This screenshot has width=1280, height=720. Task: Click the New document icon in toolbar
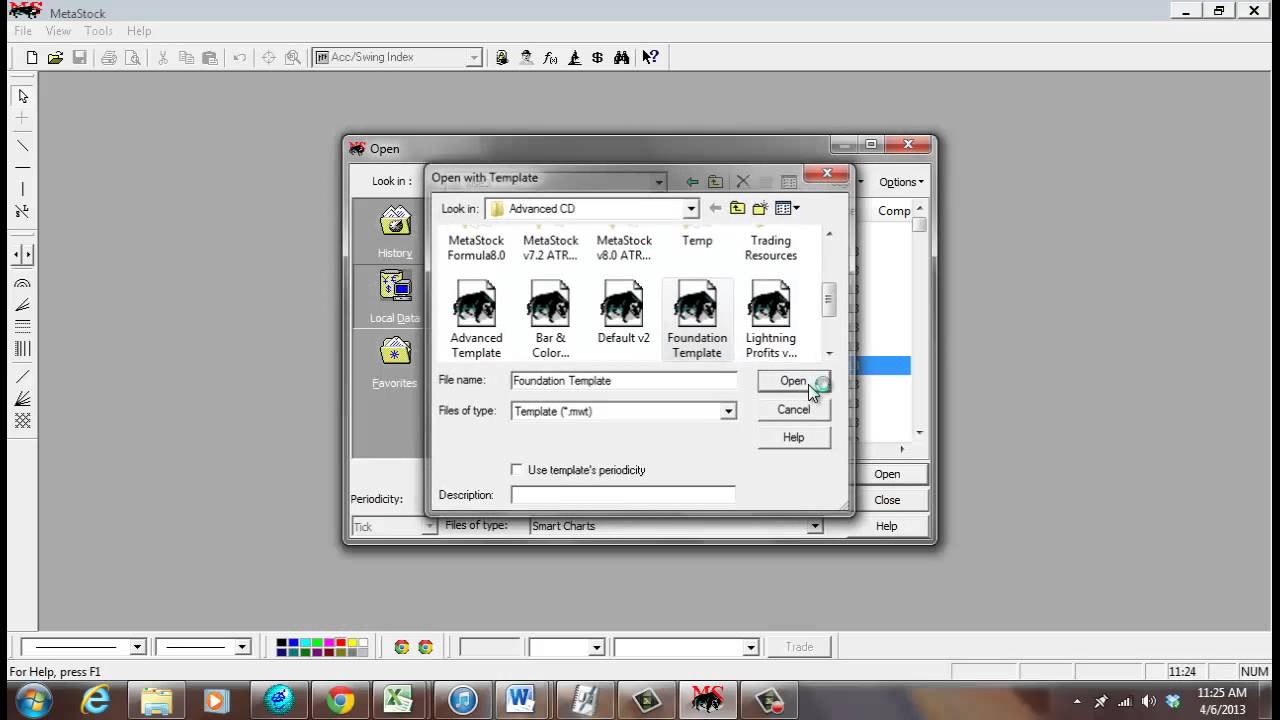(32, 58)
